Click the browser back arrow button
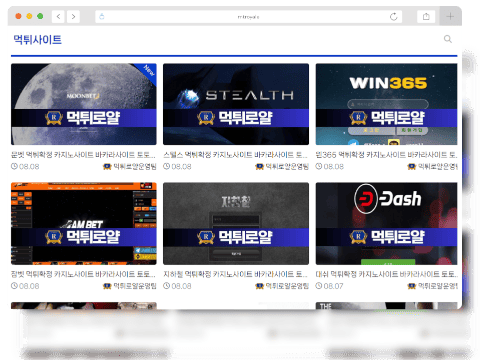 58,16
